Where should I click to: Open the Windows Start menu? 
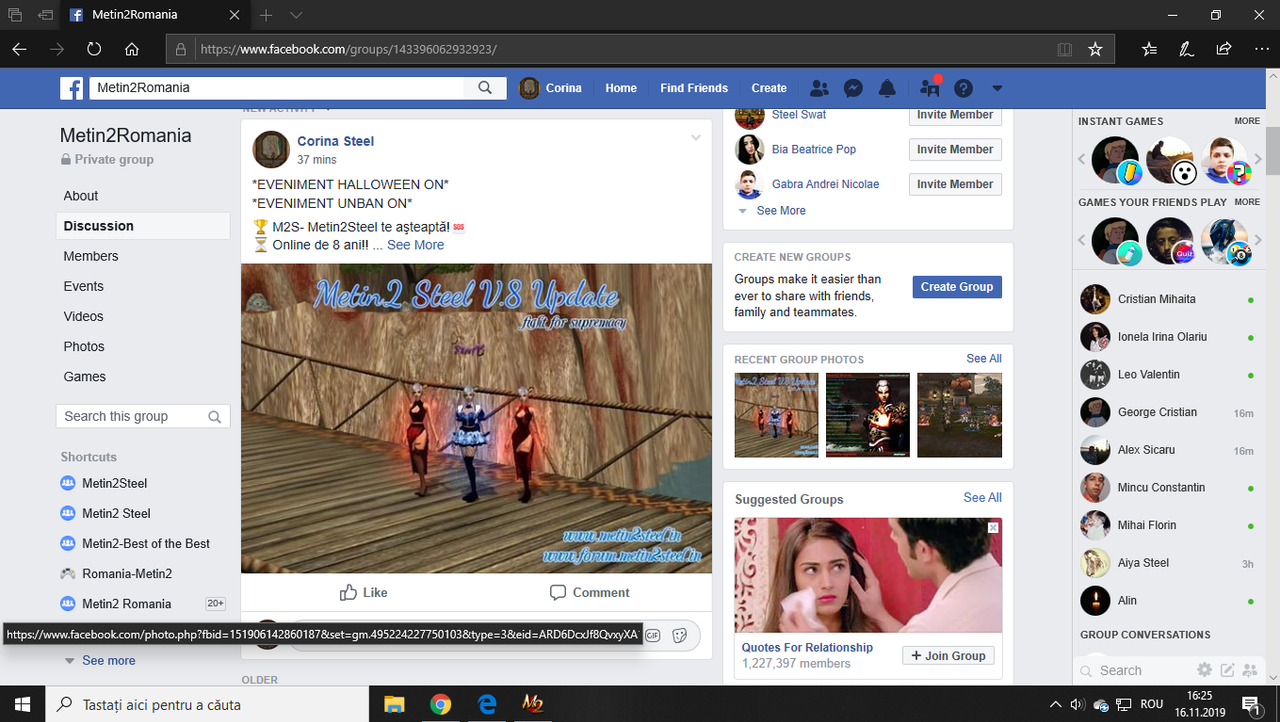pyautogui.click(x=22, y=704)
